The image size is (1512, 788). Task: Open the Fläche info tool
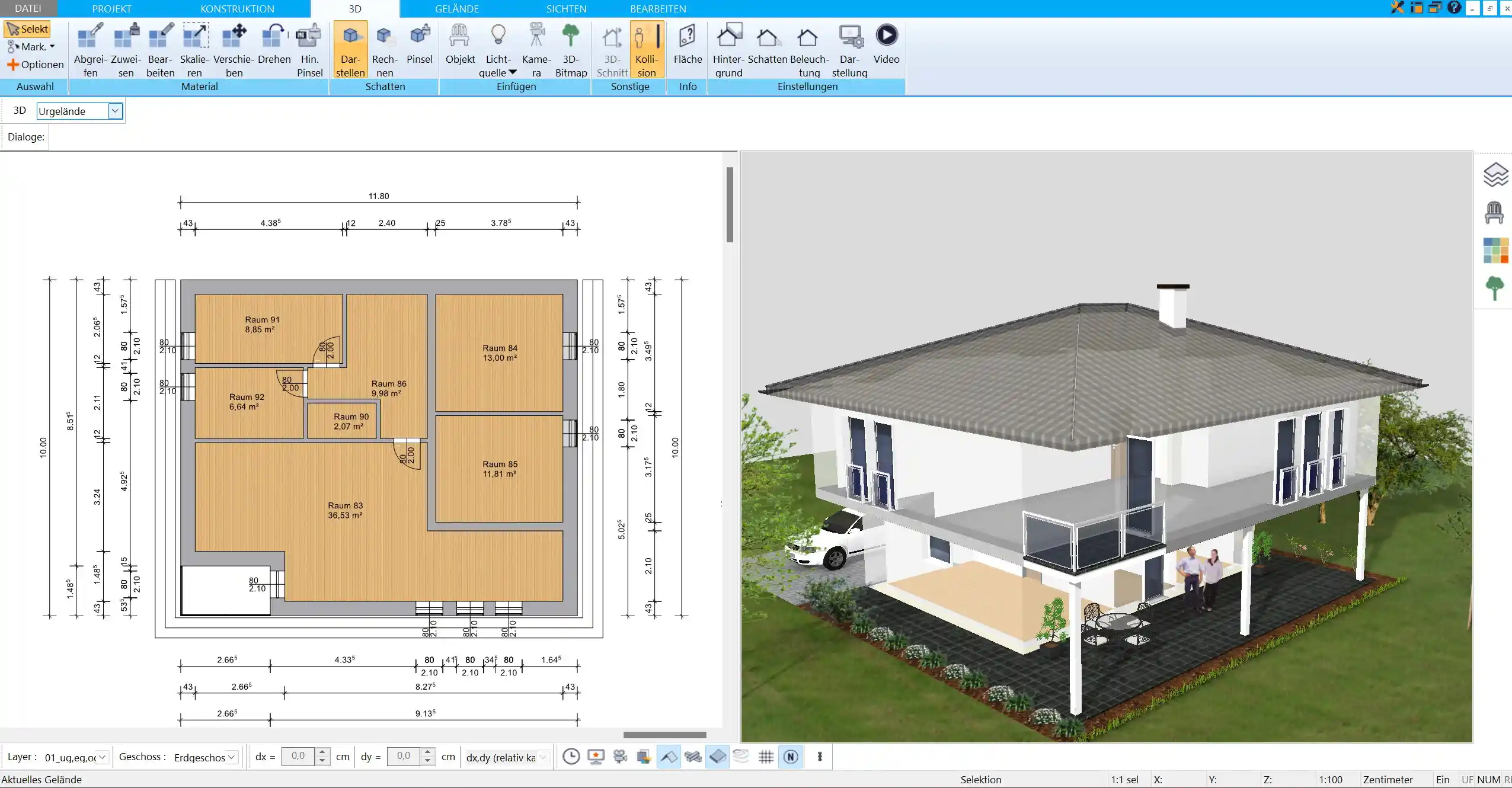[688, 44]
